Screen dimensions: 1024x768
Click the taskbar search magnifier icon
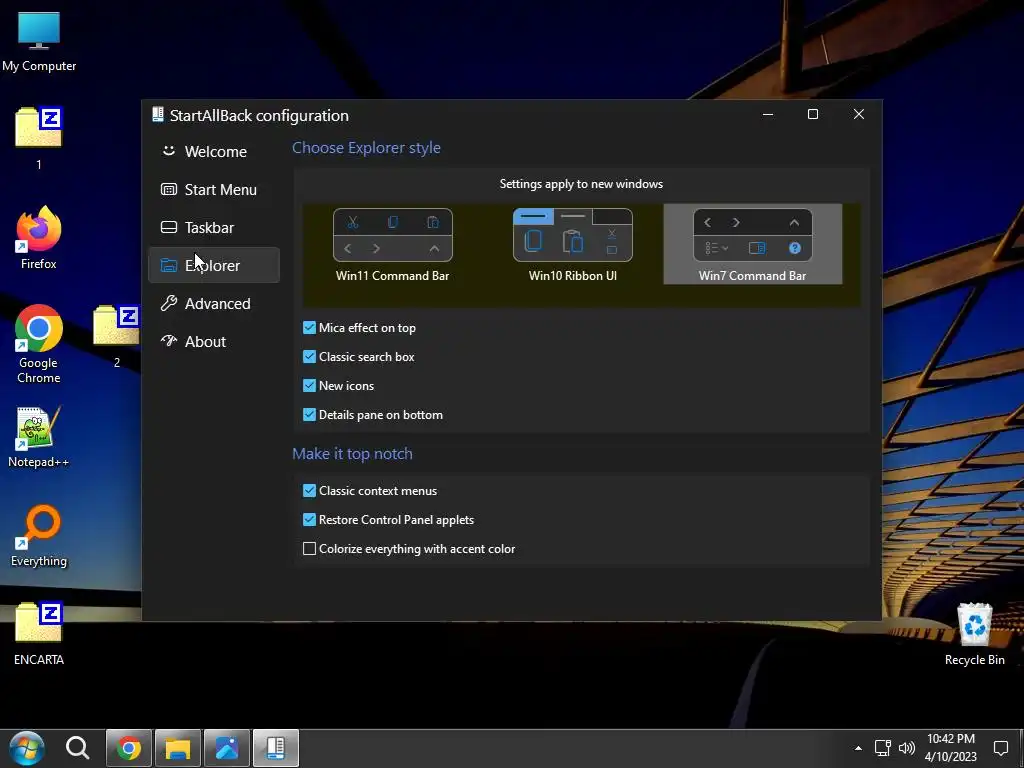coord(77,748)
